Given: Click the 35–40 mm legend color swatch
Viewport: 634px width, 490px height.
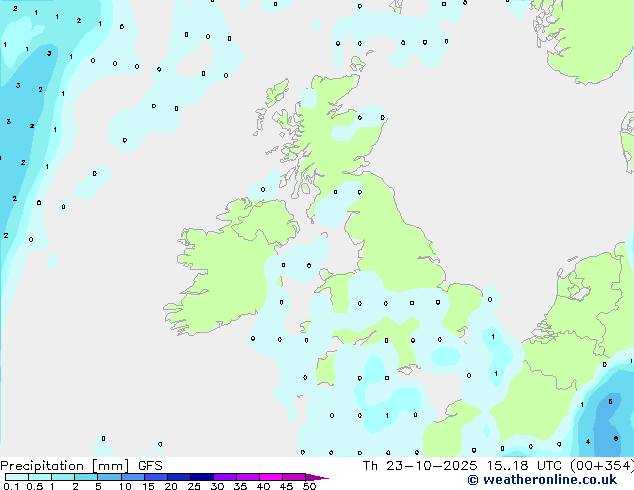Looking at the screenshot, I should click(248, 477).
